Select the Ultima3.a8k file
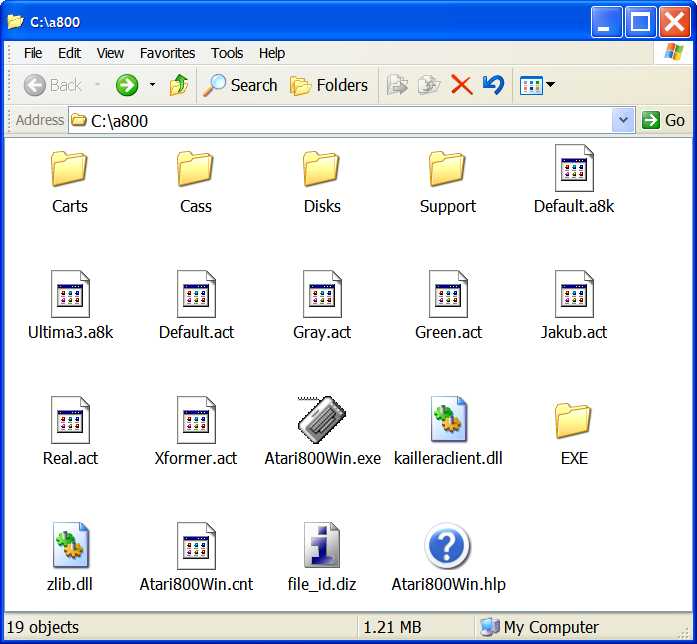Image resolution: width=697 pixels, height=644 pixels. tap(70, 295)
